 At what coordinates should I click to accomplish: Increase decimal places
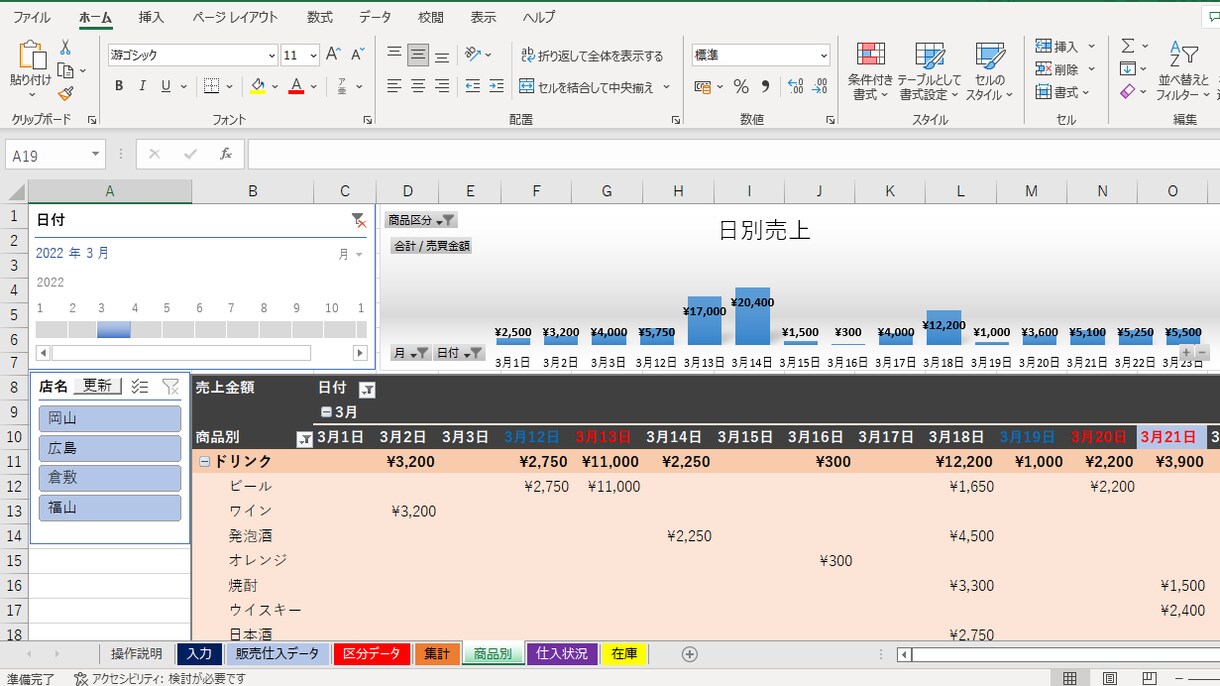click(796, 87)
